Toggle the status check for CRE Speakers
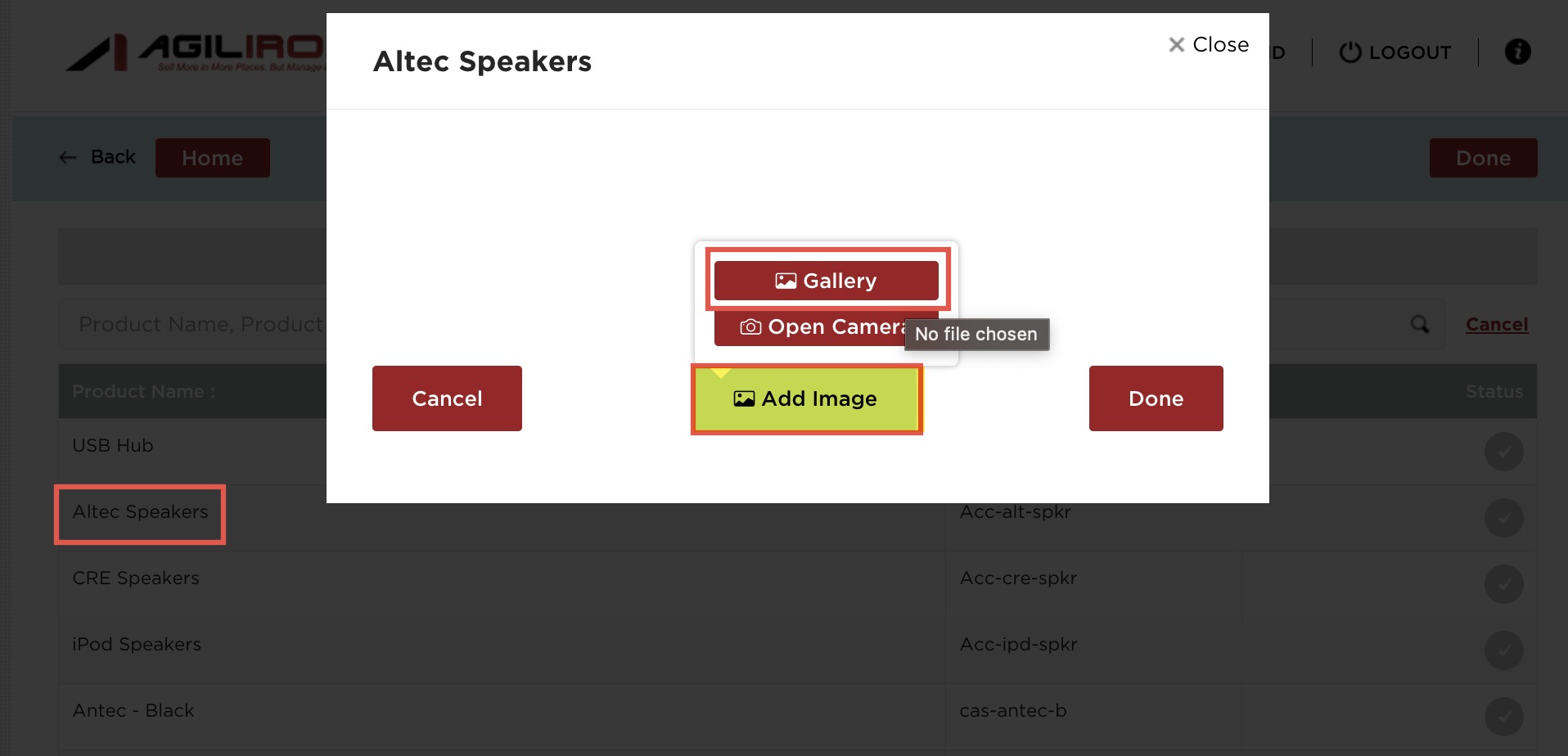This screenshot has width=1568, height=756. [1504, 584]
